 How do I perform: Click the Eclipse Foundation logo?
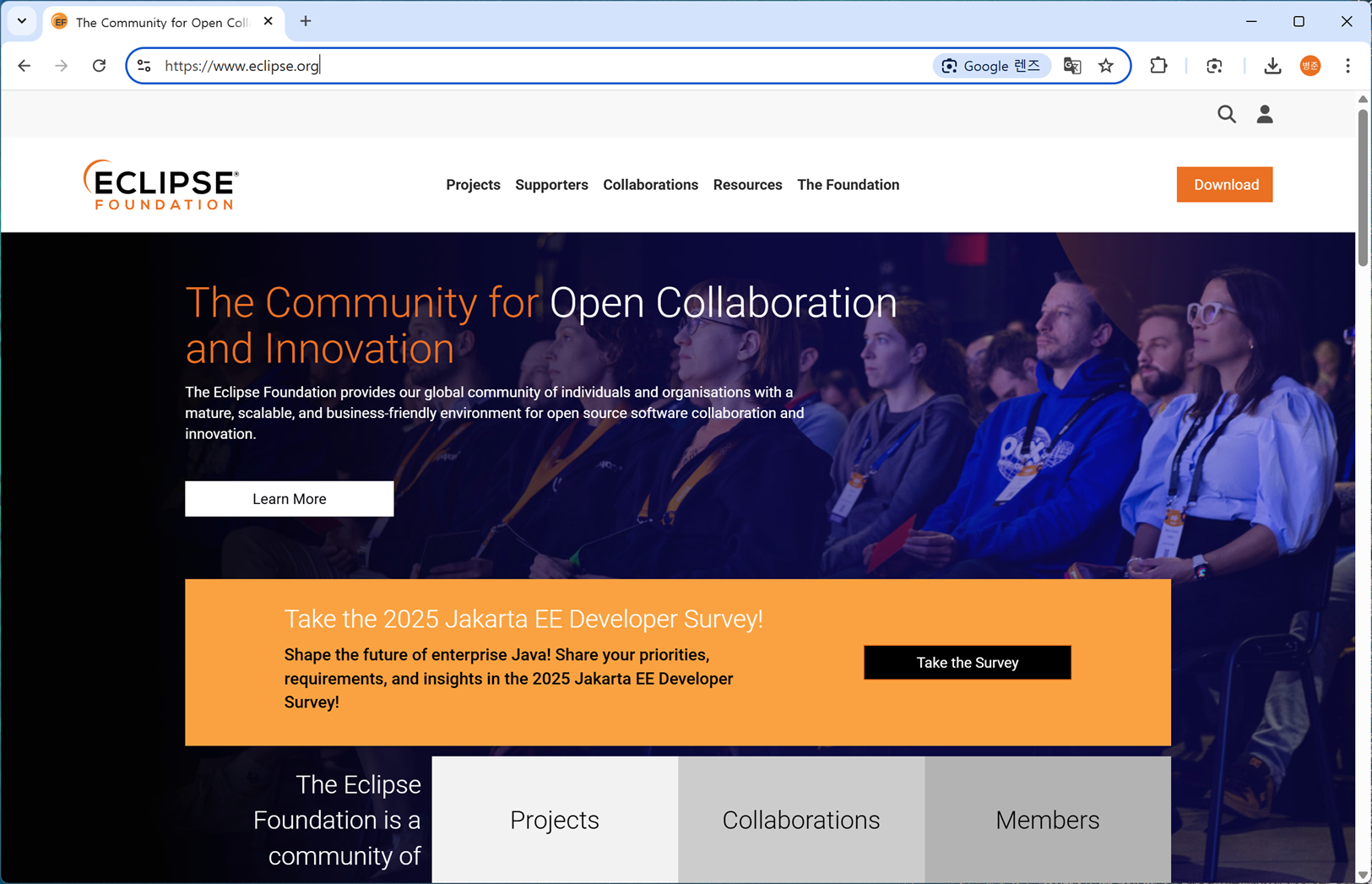(160, 185)
